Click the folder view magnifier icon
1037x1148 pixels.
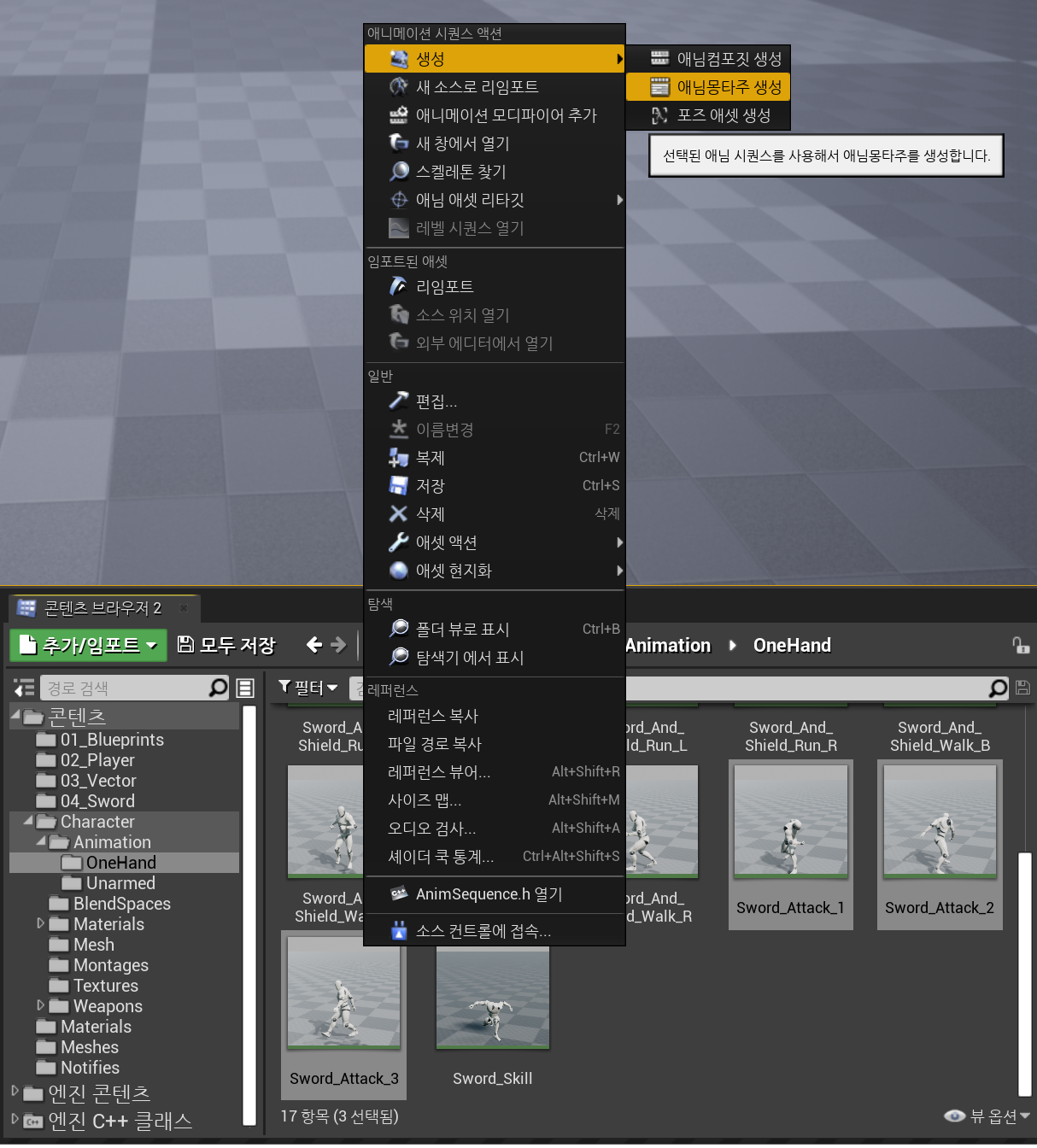[x=399, y=630]
